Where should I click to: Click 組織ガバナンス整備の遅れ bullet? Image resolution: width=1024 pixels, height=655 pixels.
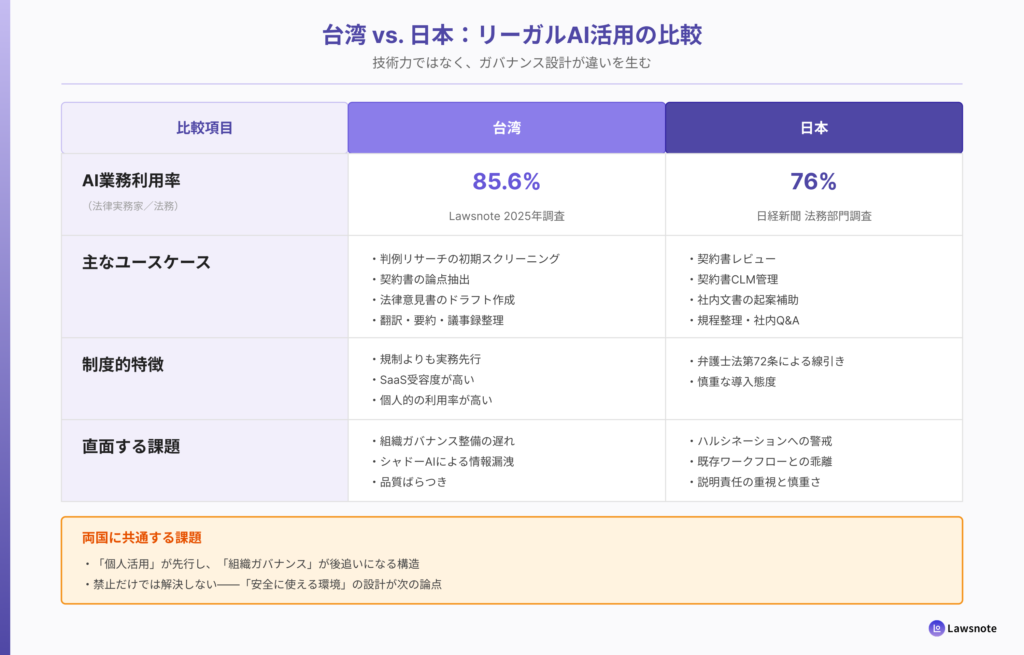[x=442, y=441]
